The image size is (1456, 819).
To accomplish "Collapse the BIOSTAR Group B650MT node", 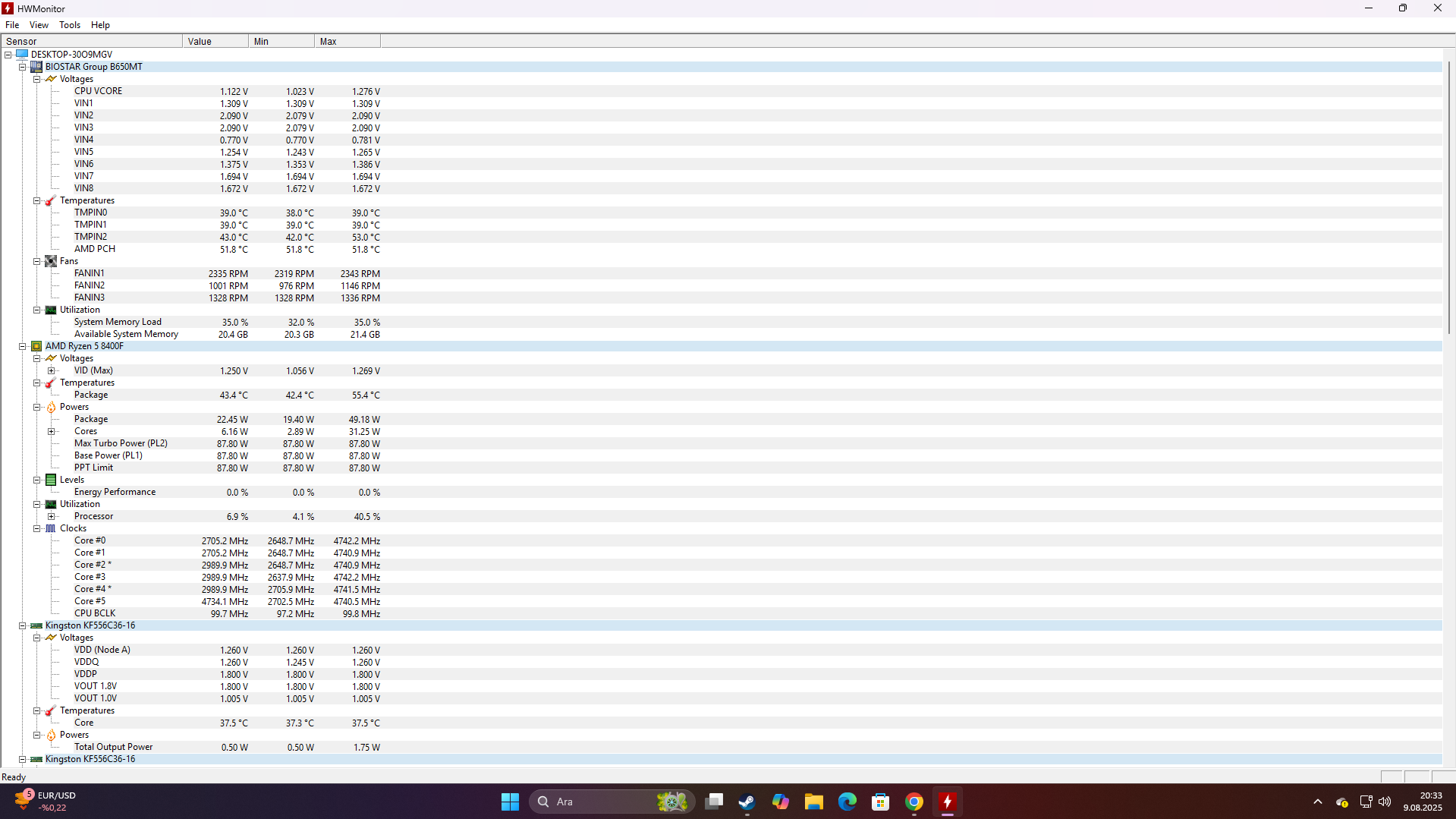I will 23,67.
